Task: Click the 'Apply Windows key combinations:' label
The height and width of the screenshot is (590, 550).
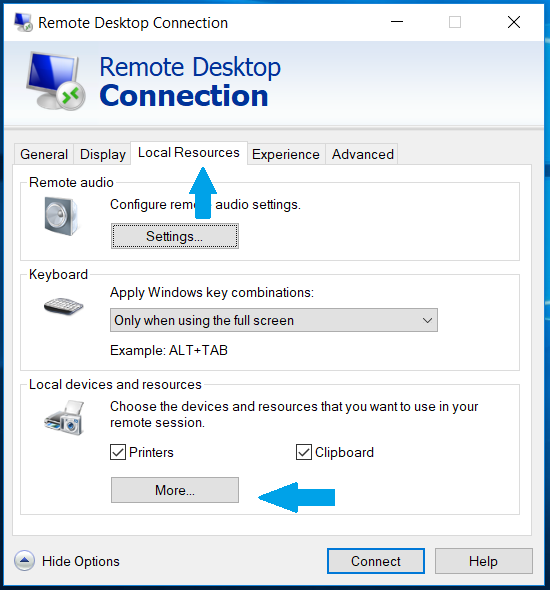Action: point(212,292)
